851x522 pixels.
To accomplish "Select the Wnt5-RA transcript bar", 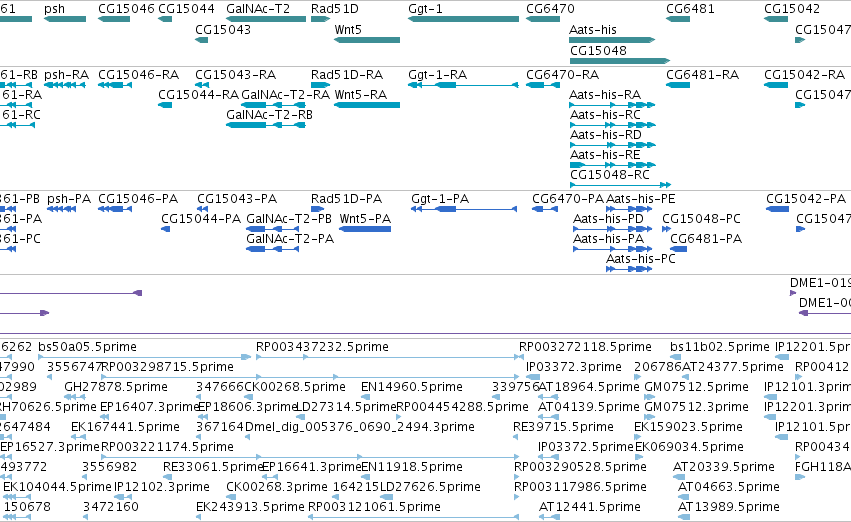I will coord(367,105).
